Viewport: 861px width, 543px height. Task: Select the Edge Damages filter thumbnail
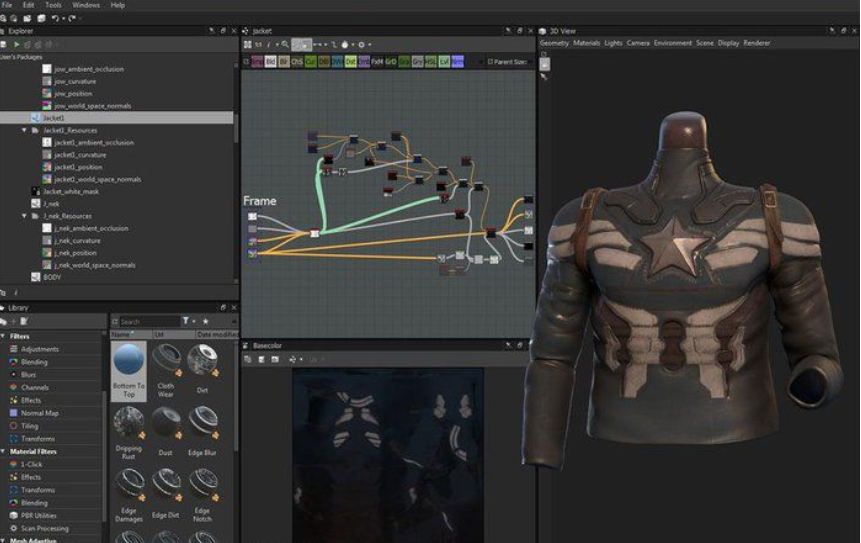click(x=129, y=495)
